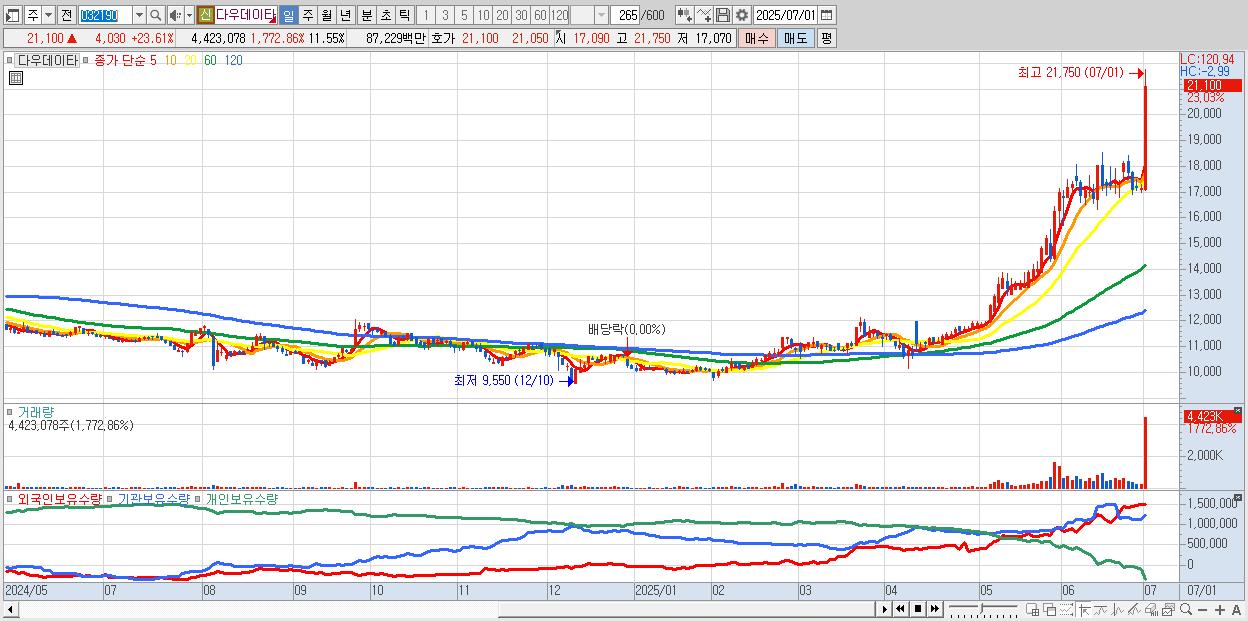Open the calendar date picker icon

[x=826, y=15]
